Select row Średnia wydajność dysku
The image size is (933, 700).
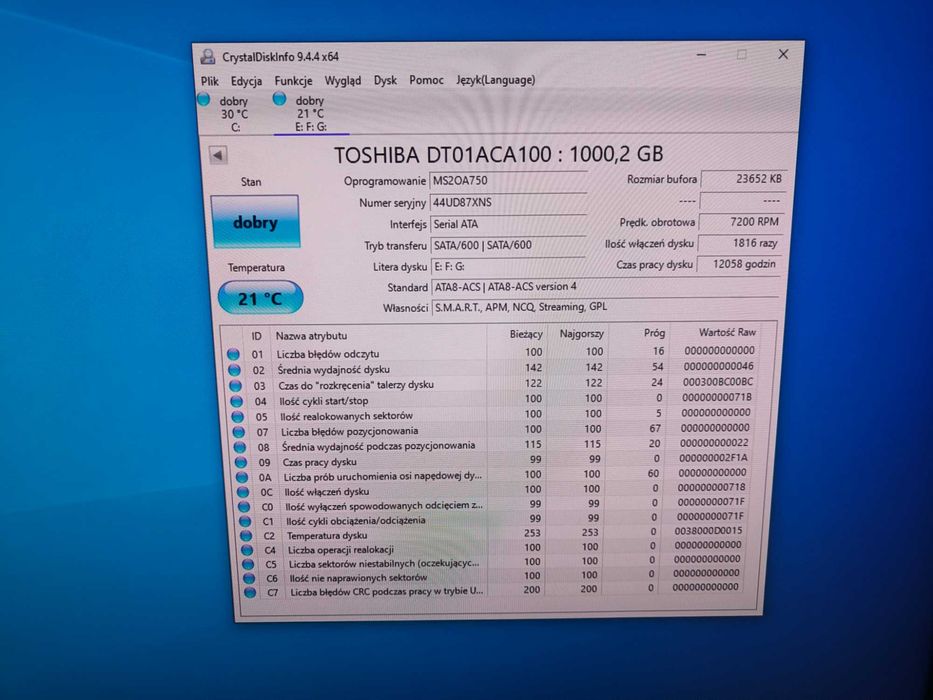click(491, 368)
